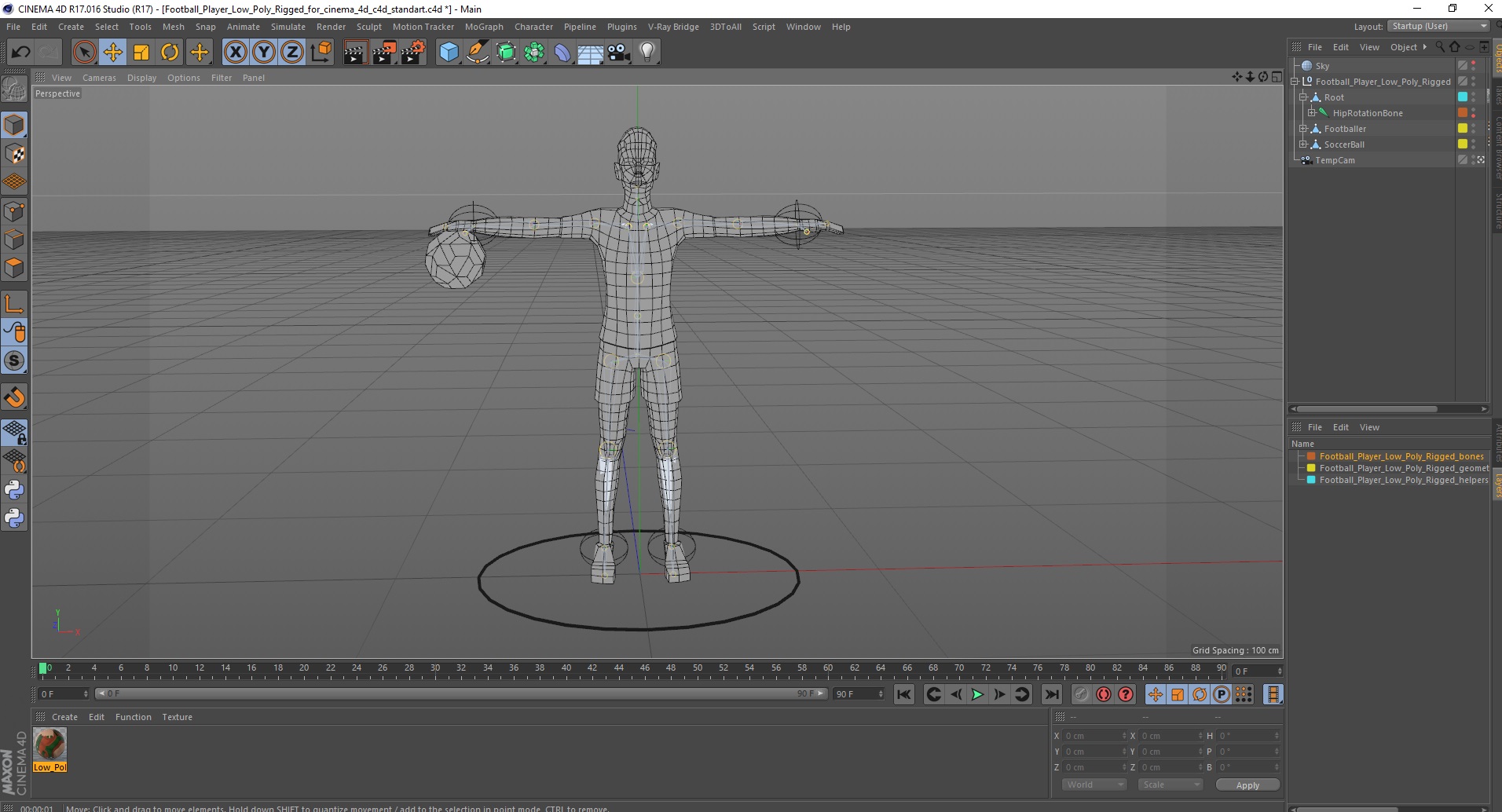Open the Character menu
Screen dimensions: 1502x812
533,27
